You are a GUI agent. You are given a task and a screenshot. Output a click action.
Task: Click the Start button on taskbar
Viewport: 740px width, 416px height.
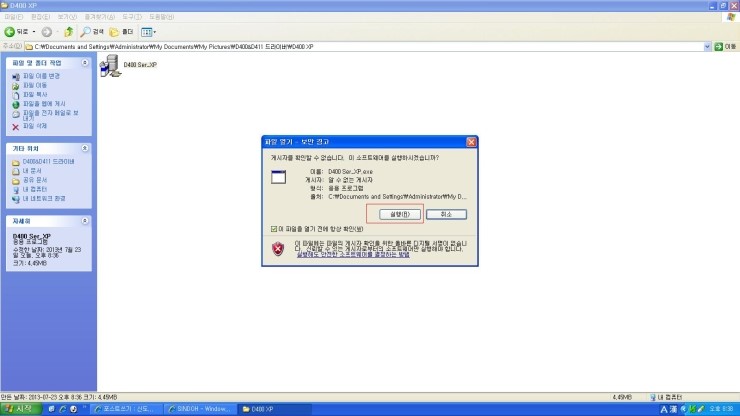pos(21,409)
